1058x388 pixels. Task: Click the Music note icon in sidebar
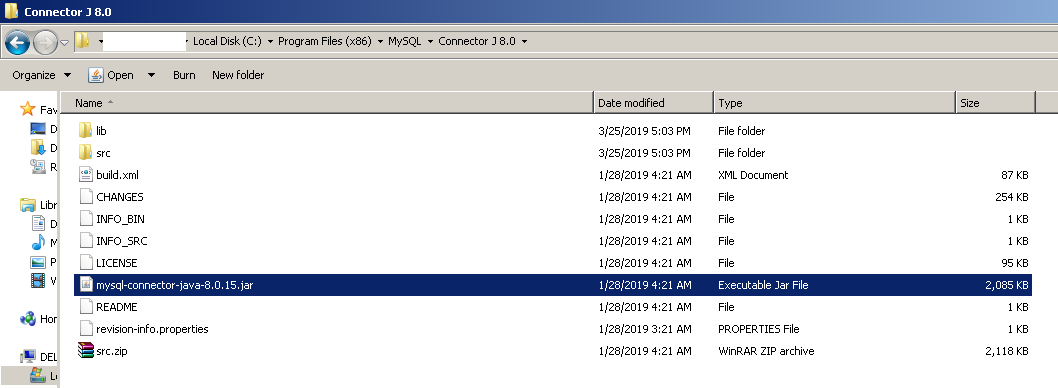38,243
